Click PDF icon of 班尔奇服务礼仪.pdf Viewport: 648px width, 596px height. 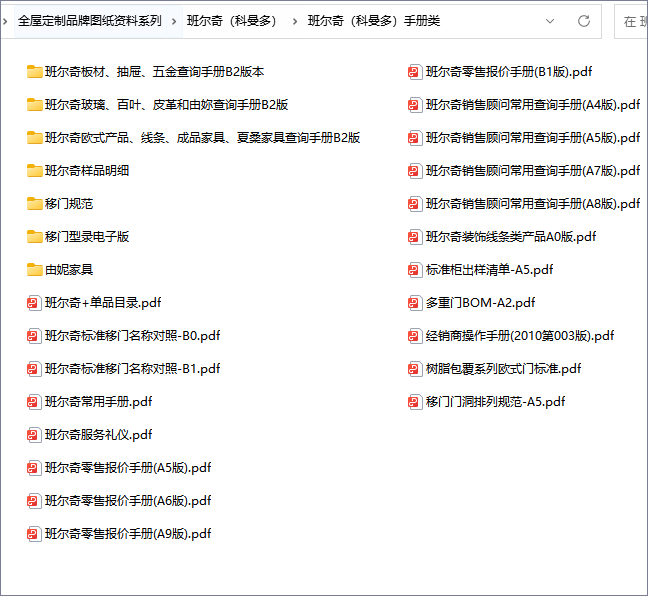[35, 435]
